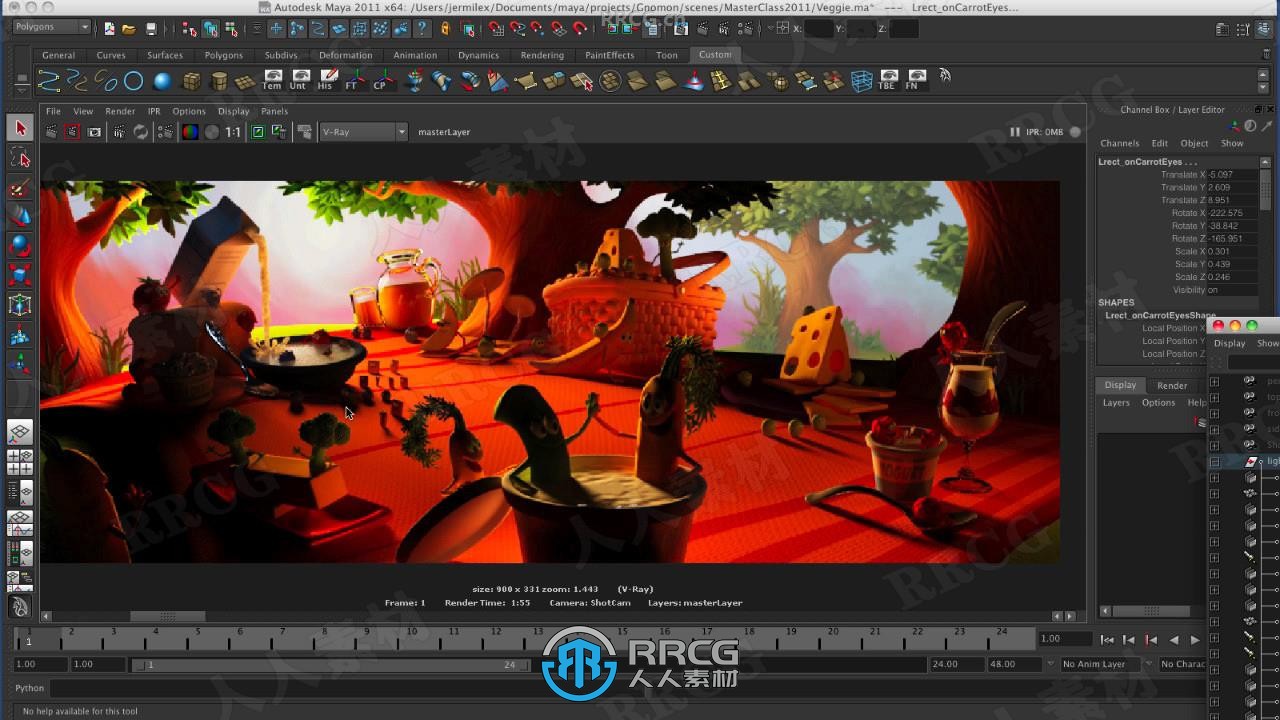Toggle 1:1 real size display
Image resolution: width=1280 pixels, height=720 pixels.
tap(233, 132)
